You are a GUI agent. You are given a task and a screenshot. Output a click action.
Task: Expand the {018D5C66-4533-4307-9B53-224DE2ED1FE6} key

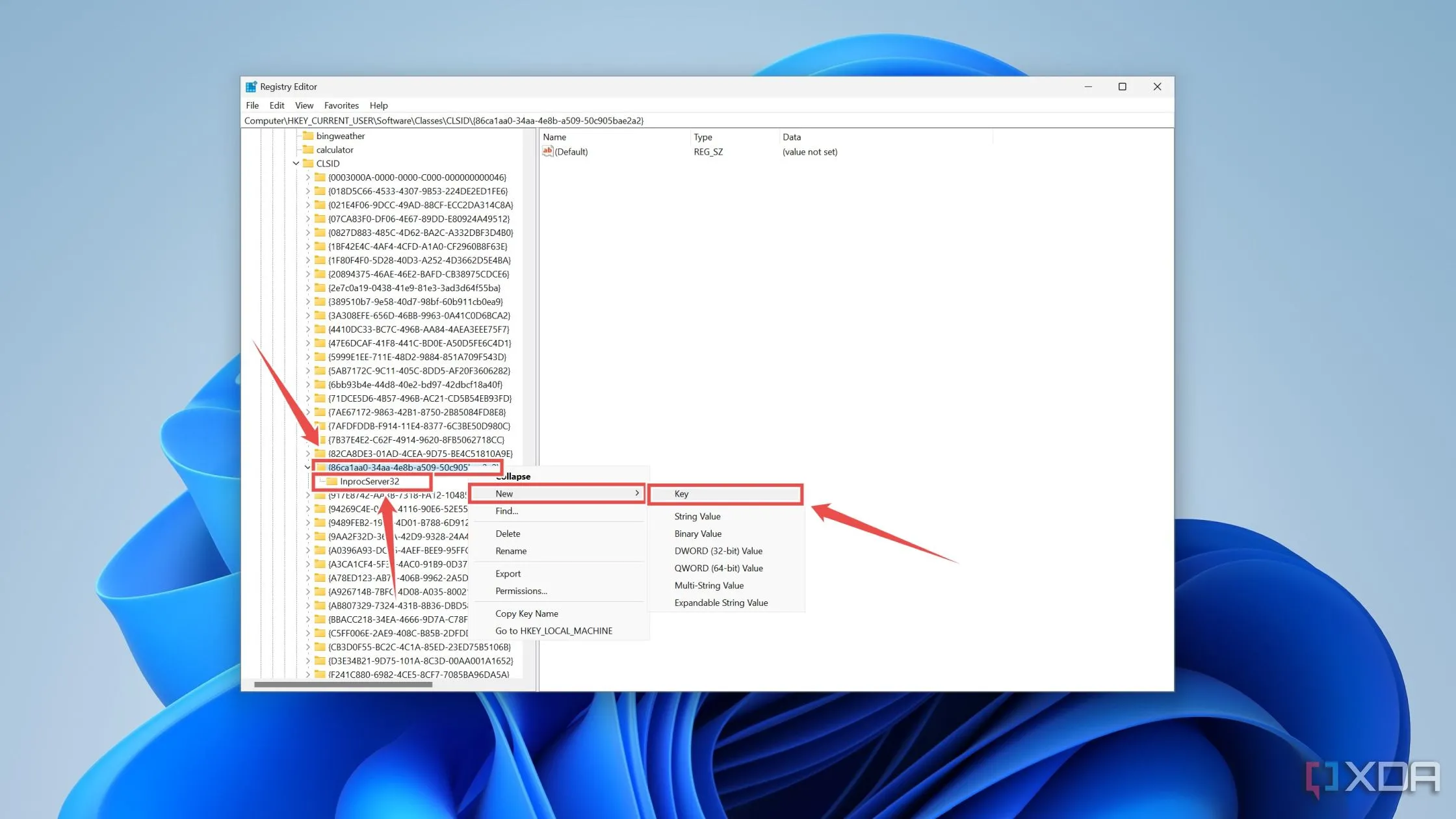coord(308,191)
